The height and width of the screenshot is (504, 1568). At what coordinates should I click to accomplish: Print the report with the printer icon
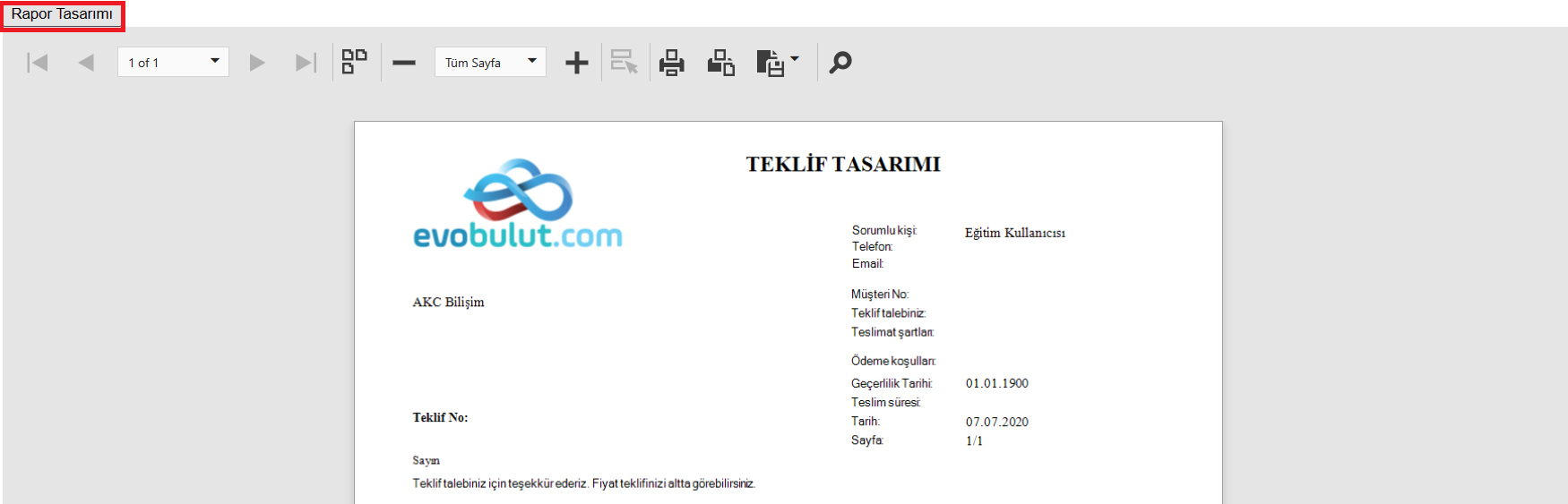pos(672,63)
